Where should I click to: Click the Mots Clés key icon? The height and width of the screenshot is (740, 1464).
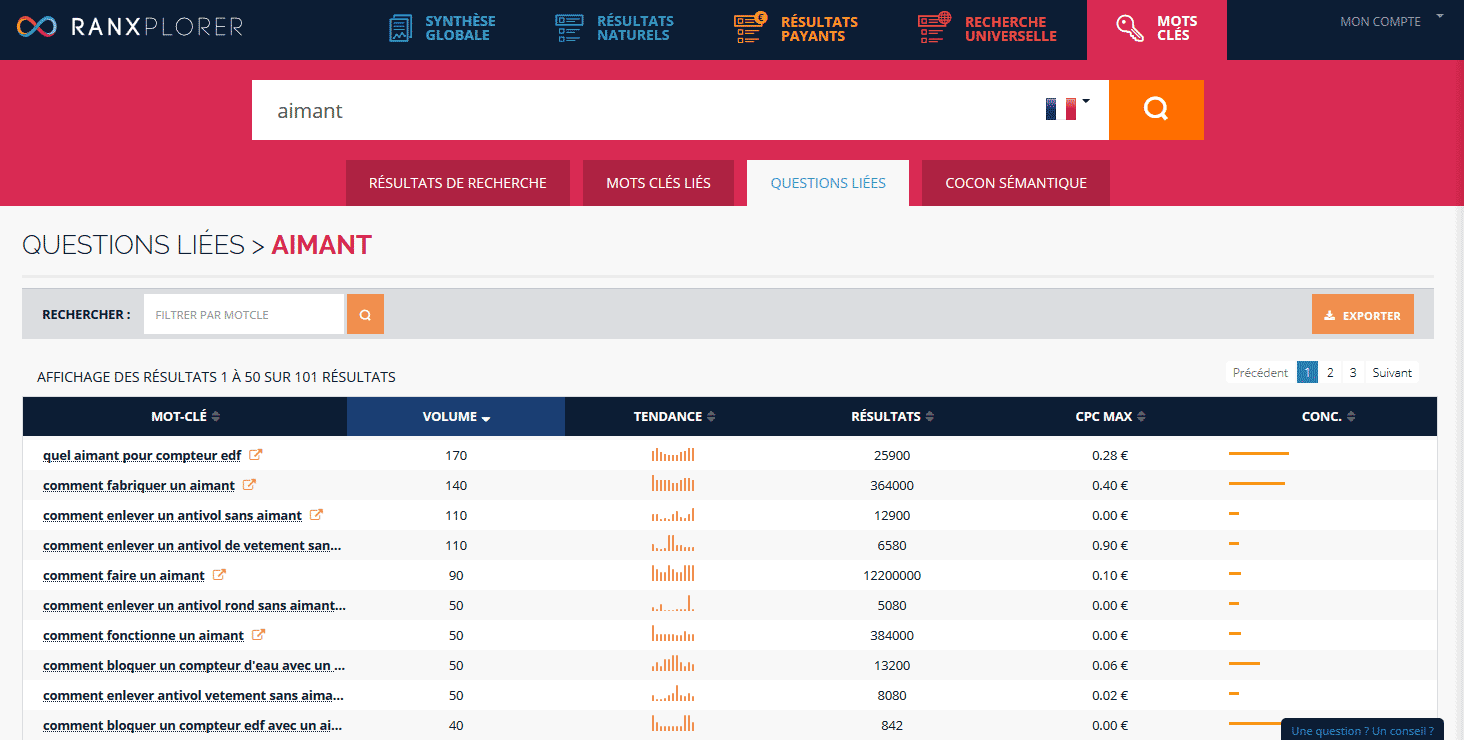coord(1130,28)
